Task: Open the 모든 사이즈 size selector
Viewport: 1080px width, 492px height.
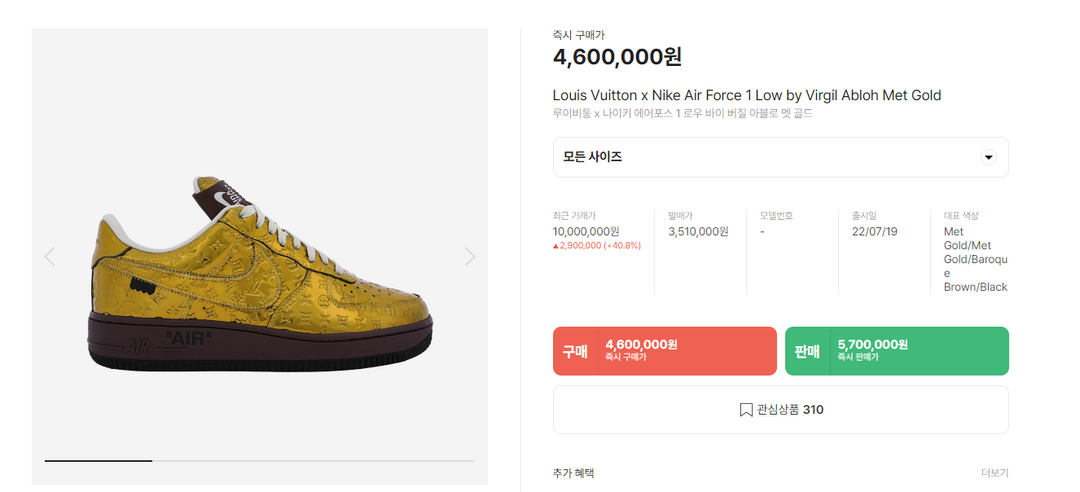Action: (x=780, y=158)
